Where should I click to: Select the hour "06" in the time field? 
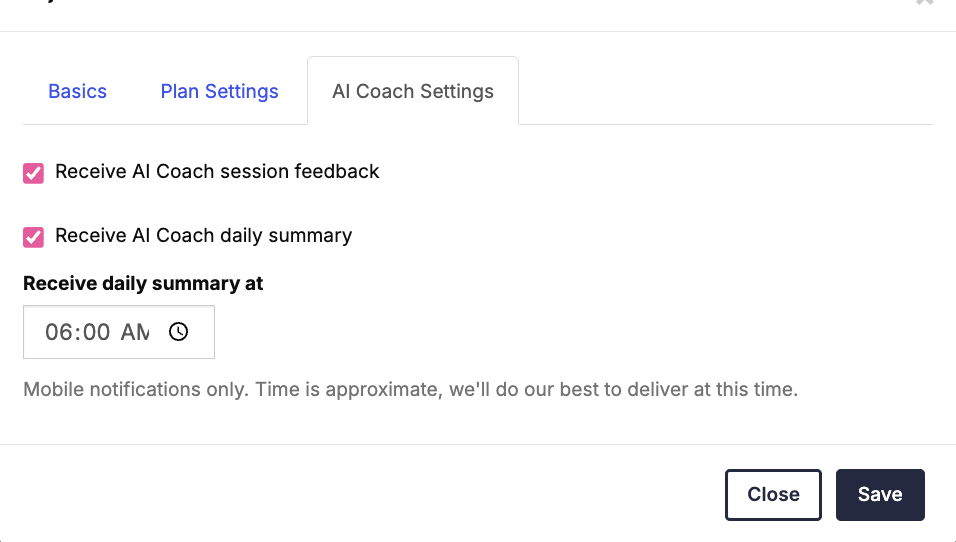[59, 332]
